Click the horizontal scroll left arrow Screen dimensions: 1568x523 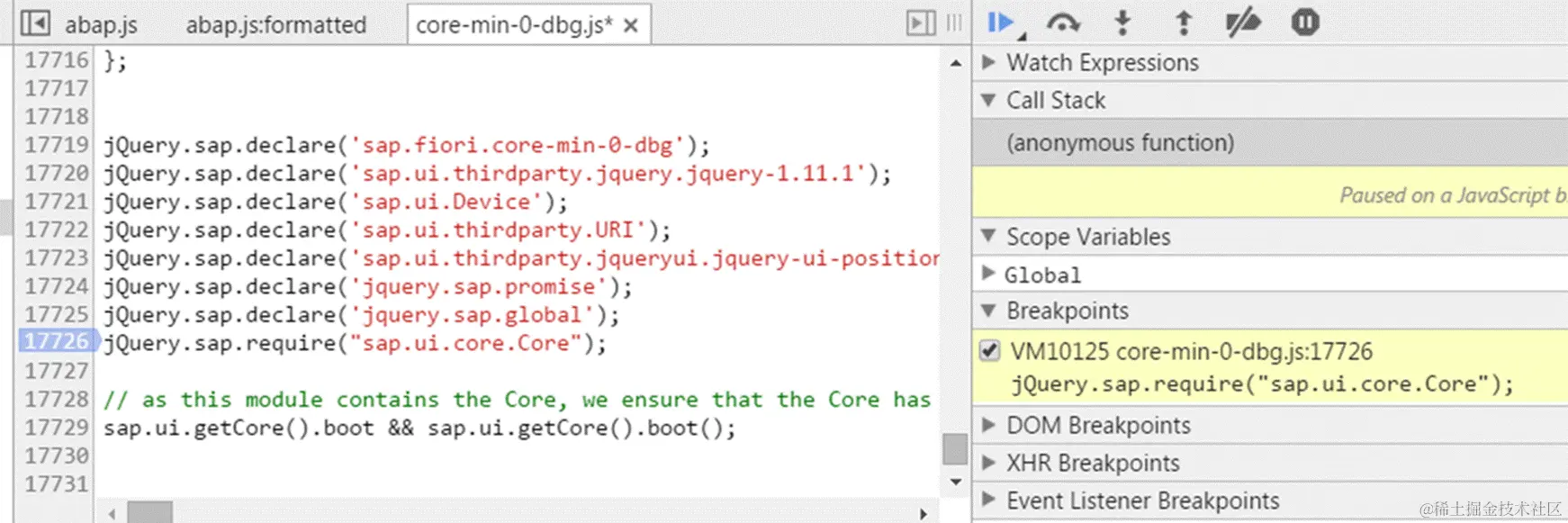point(112,514)
